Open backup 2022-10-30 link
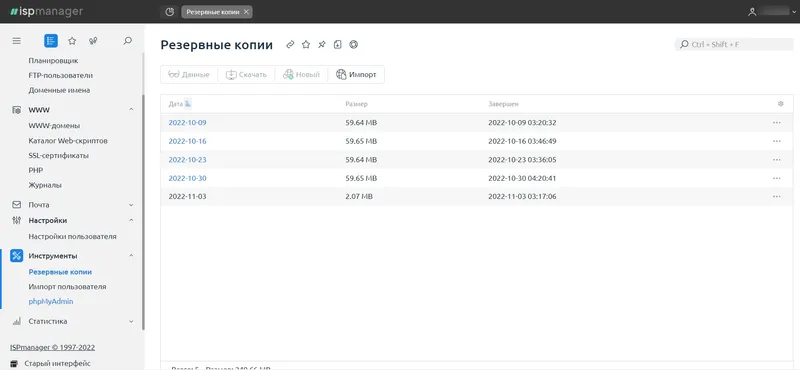The width and height of the screenshot is (800, 370). 187,178
